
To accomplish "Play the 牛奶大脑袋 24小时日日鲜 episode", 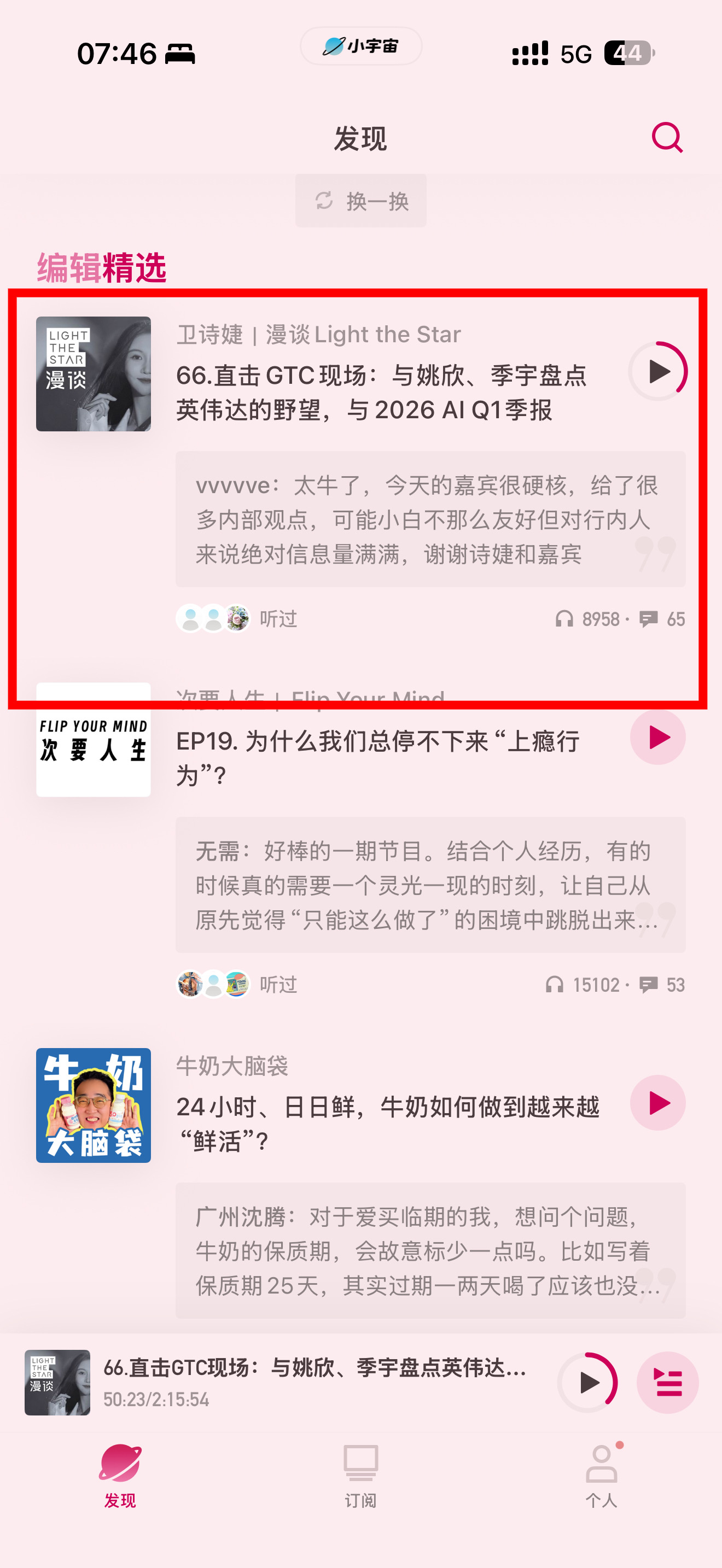I will tap(657, 1103).
